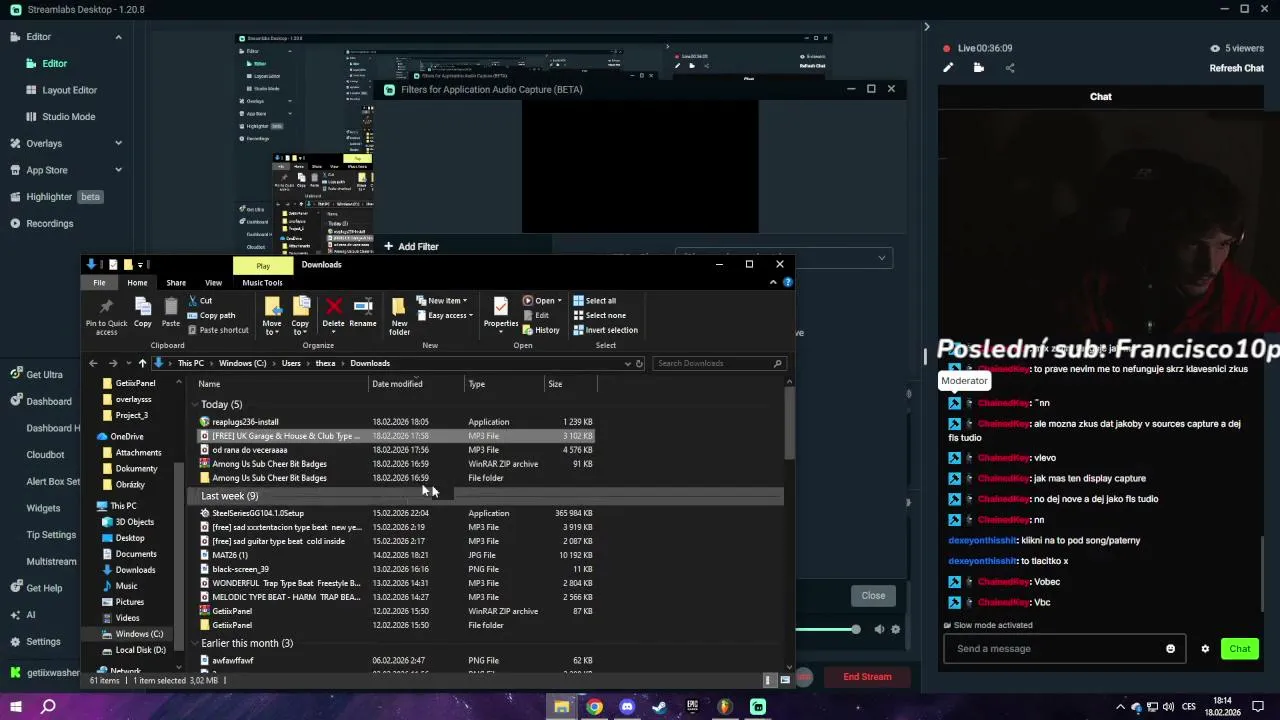Click the Play contextual tab
The height and width of the screenshot is (720, 1280).
point(263,265)
